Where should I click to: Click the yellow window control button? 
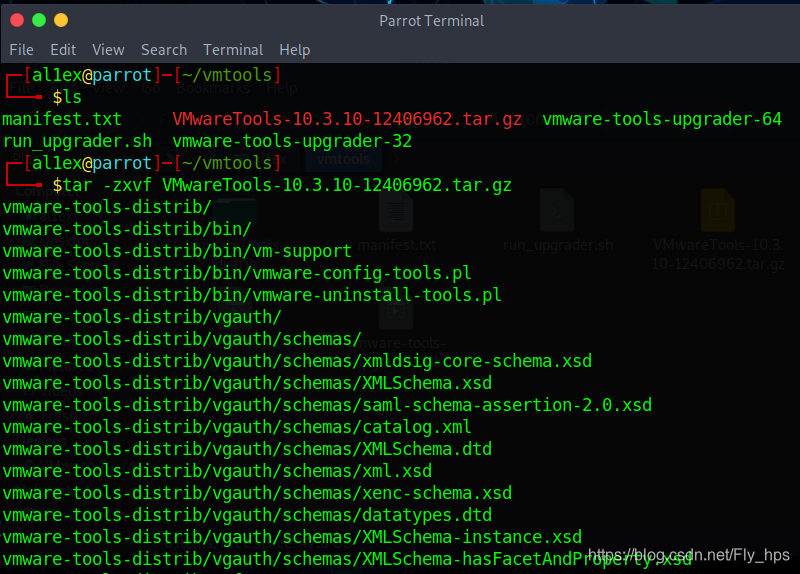click(x=61, y=20)
